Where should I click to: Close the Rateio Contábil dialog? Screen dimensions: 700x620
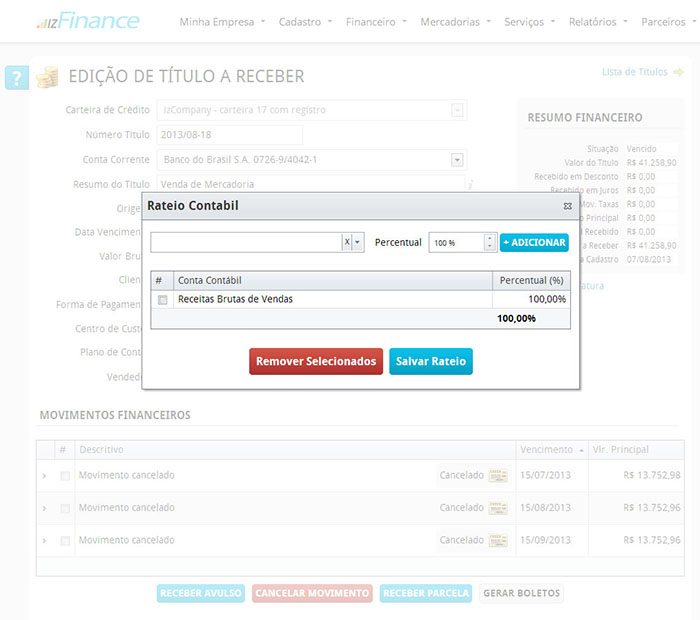(567, 206)
